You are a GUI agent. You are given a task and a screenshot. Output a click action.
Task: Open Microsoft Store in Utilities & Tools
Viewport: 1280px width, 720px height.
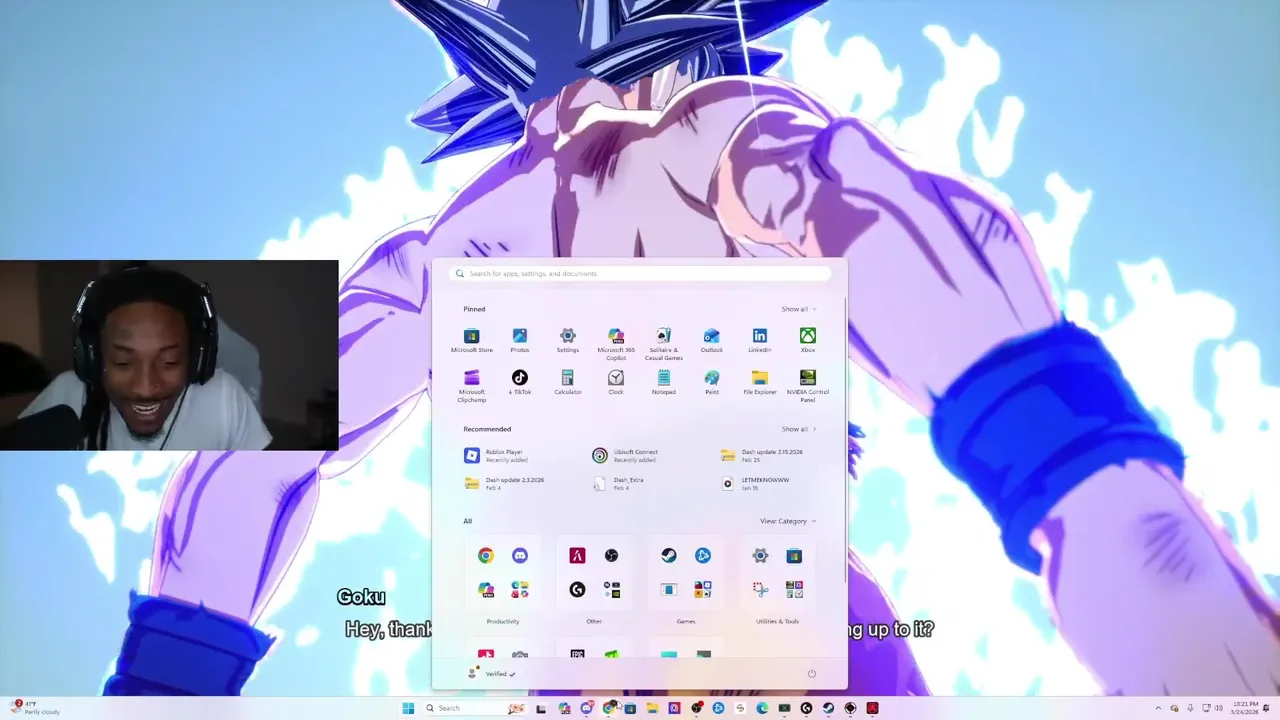(x=794, y=555)
